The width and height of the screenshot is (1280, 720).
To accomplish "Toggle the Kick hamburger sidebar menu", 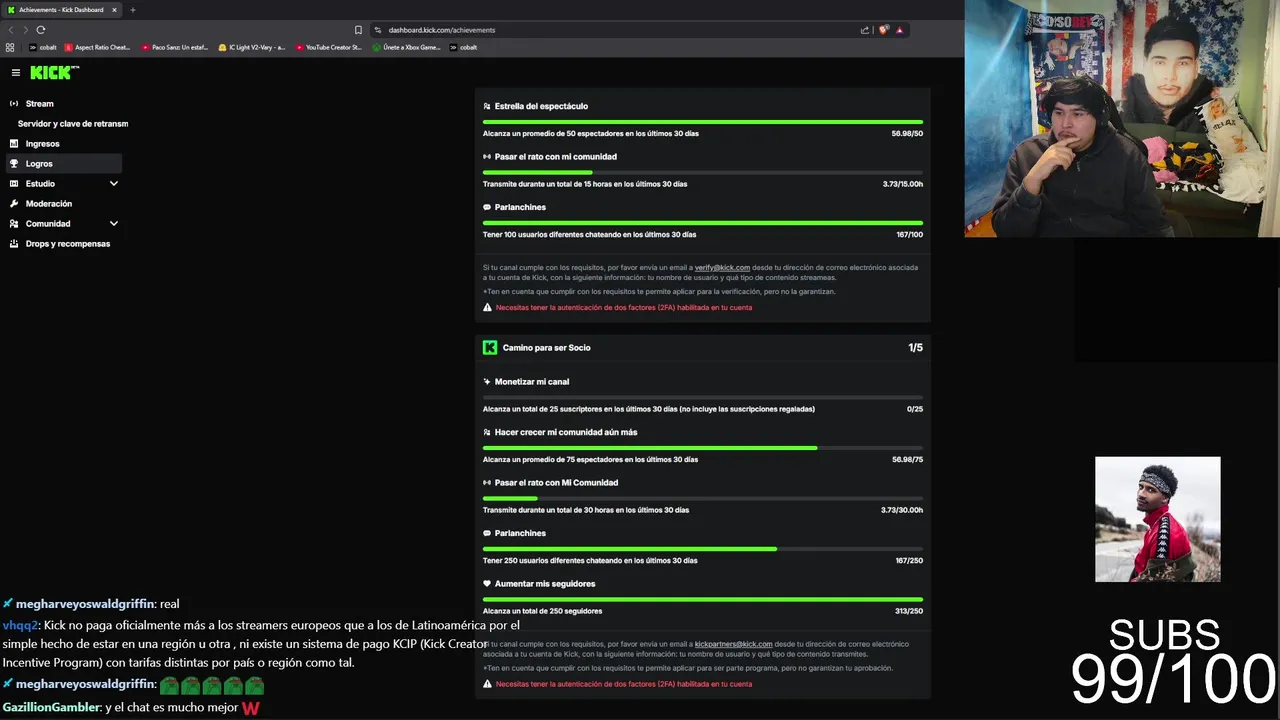I will [16, 72].
